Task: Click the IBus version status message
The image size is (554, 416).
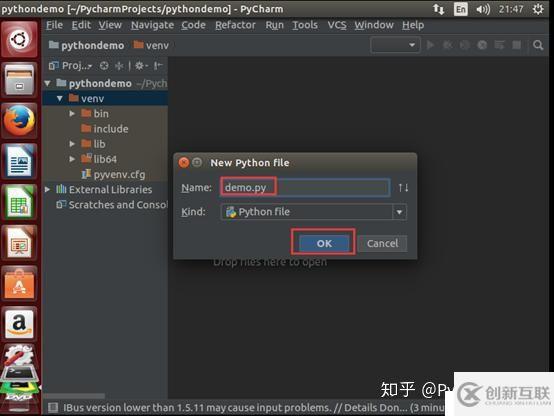Action: (254, 408)
